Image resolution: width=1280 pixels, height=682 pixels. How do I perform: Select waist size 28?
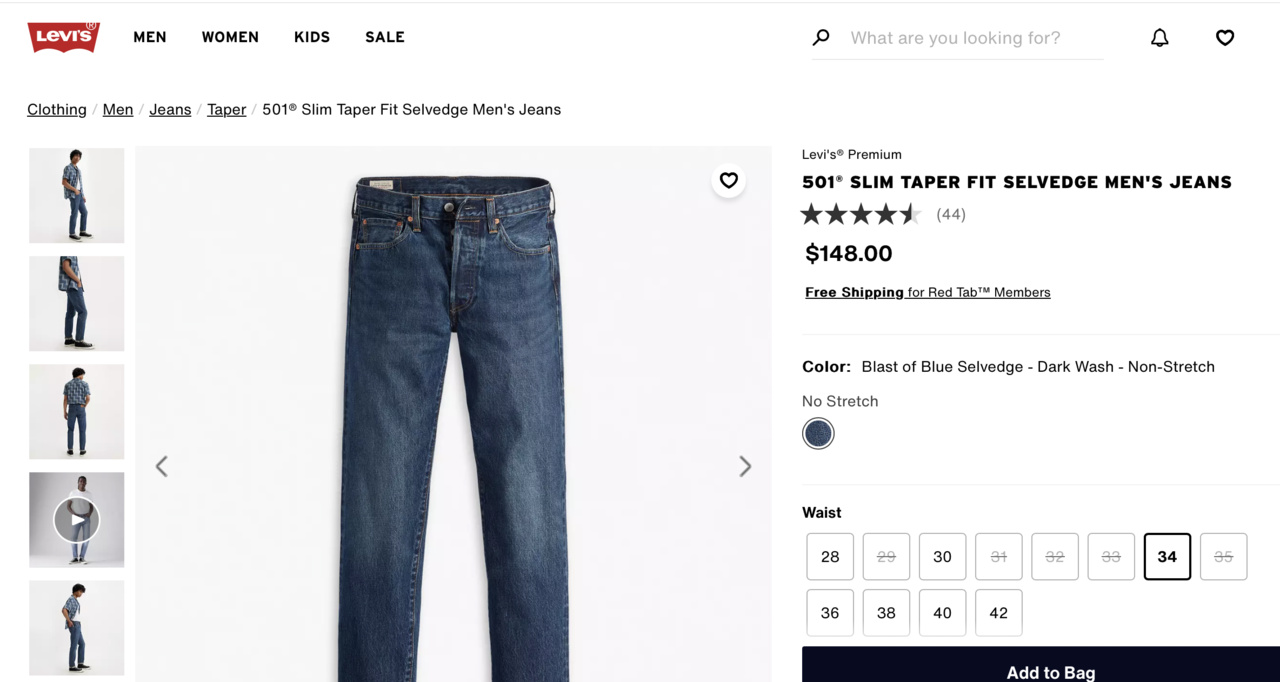tap(830, 557)
